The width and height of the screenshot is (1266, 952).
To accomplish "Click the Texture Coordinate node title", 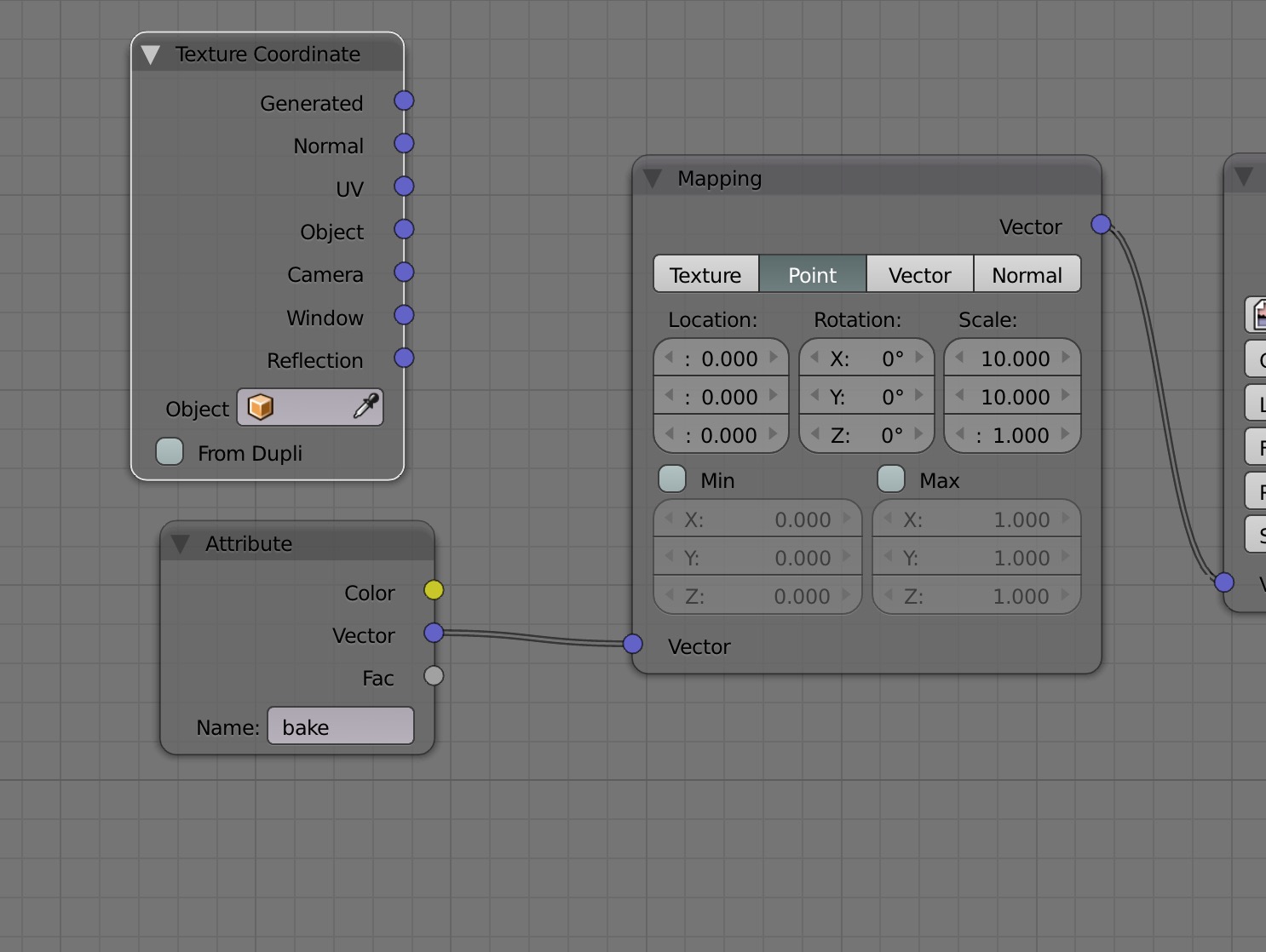I will pos(268,54).
